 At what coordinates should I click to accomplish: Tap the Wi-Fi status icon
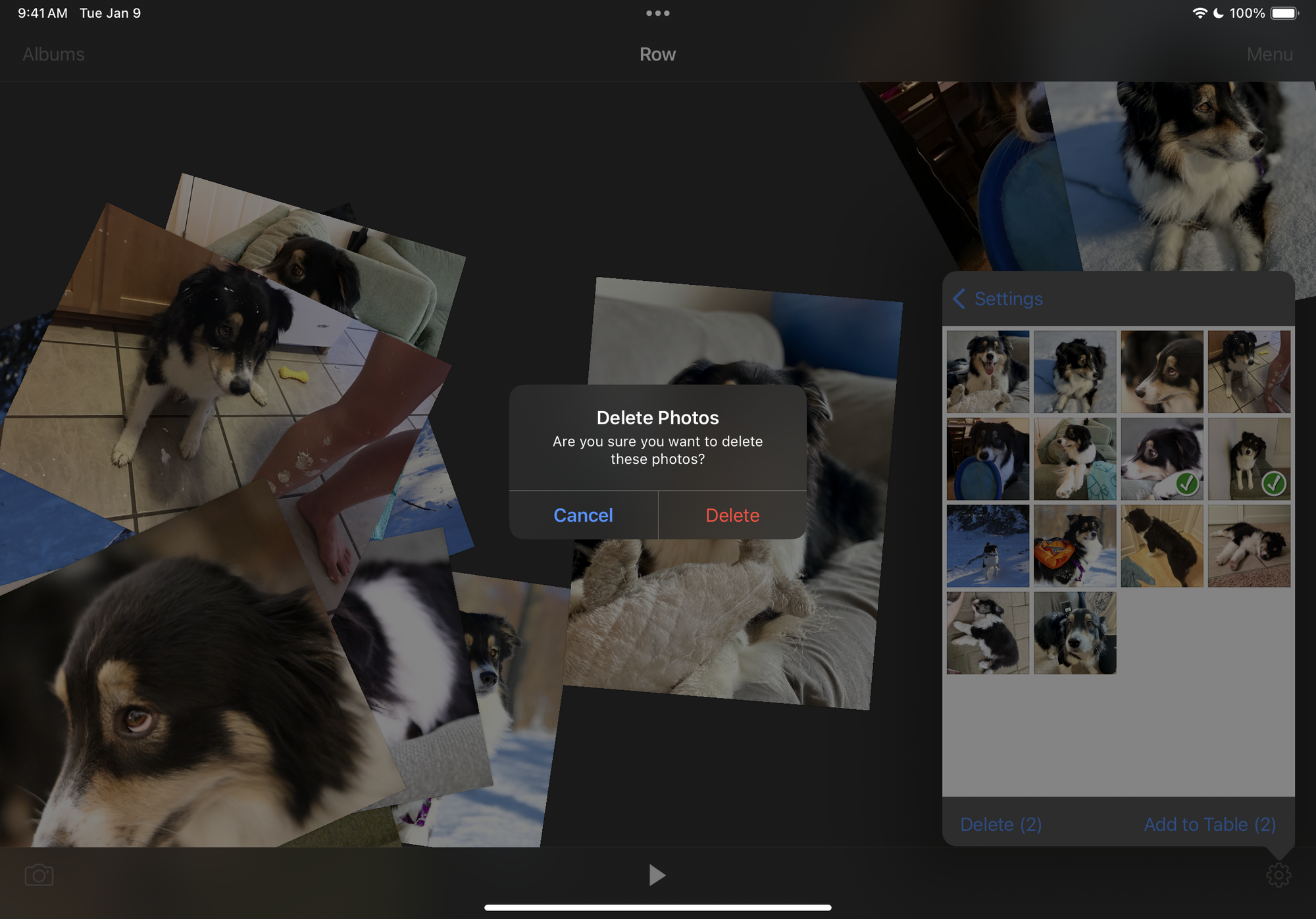1199,13
